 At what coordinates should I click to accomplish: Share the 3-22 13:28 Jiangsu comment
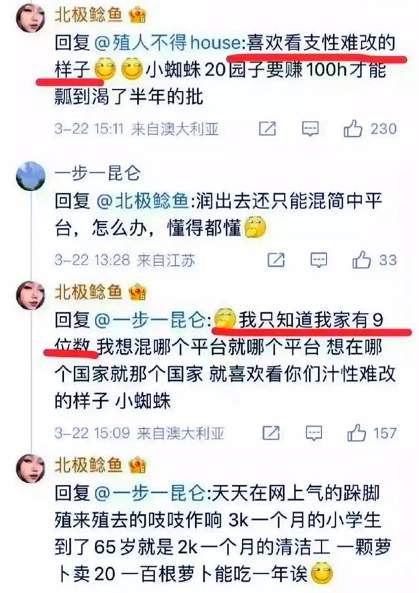pyautogui.click(x=276, y=260)
